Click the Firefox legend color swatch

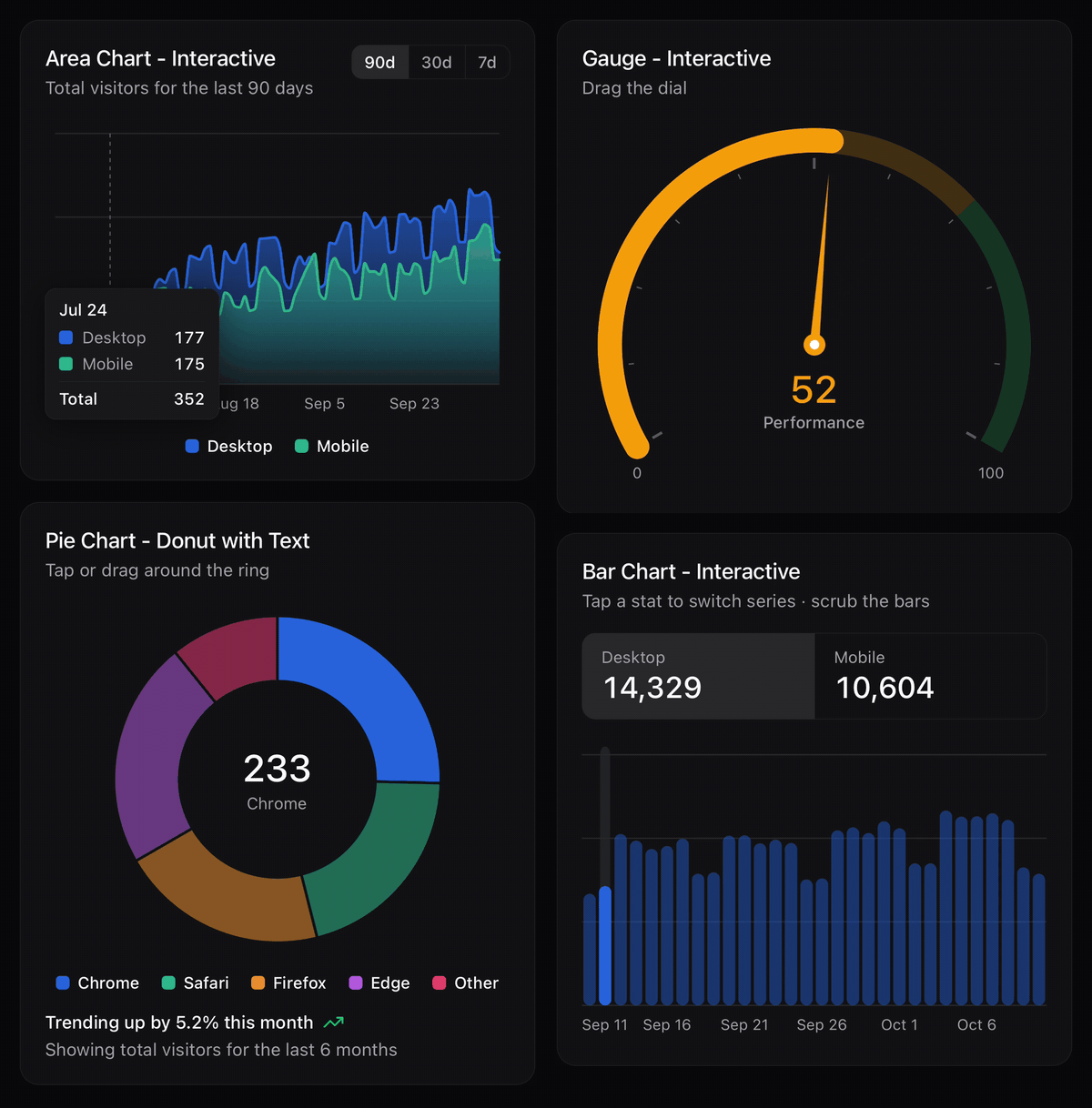[258, 982]
